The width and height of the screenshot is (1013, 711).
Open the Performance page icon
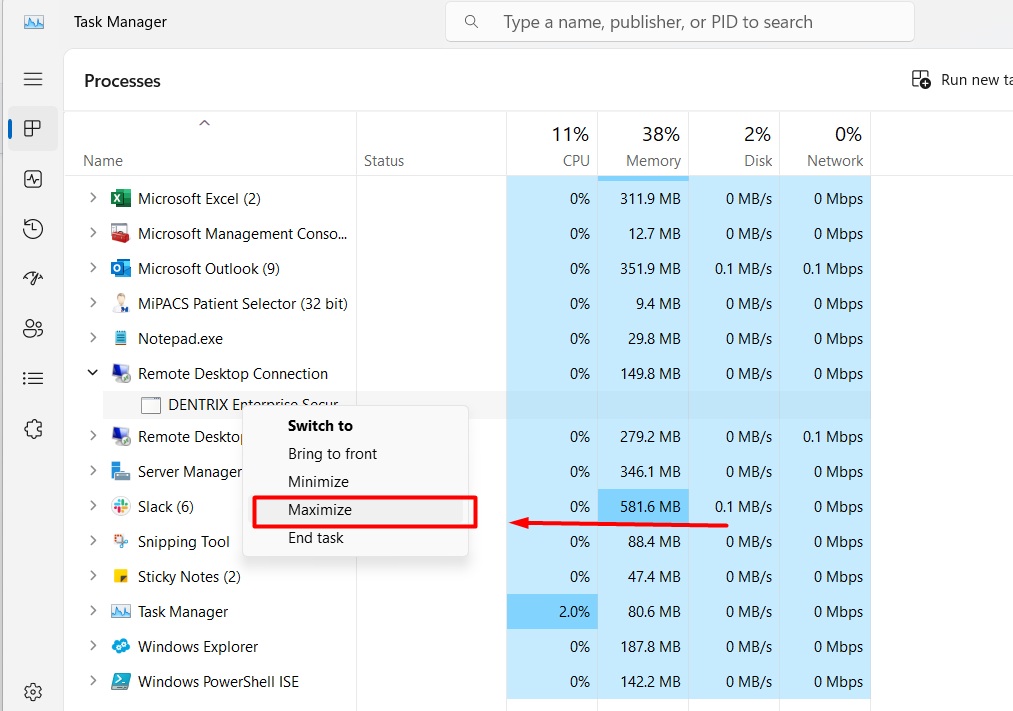(33, 179)
